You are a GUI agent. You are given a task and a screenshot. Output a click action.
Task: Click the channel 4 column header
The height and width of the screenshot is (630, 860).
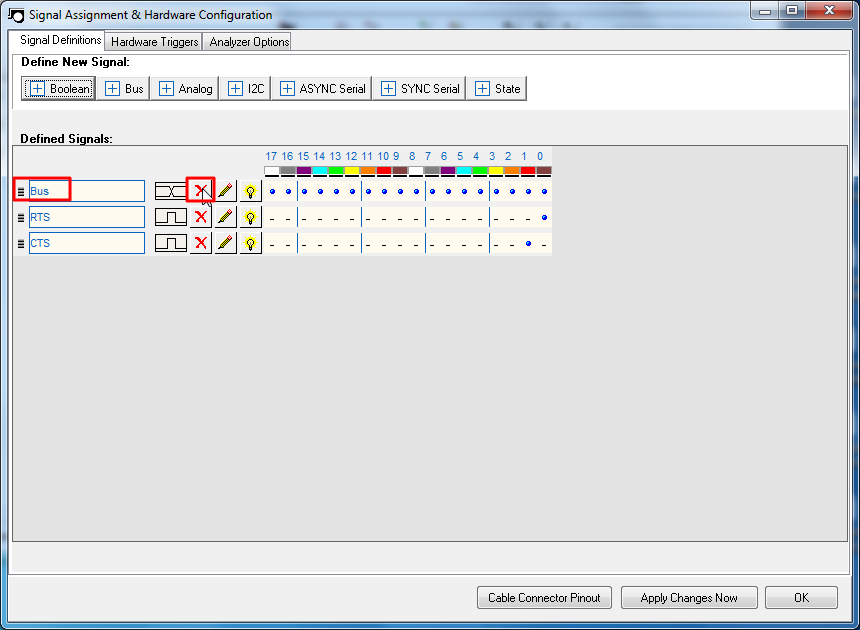[476, 156]
